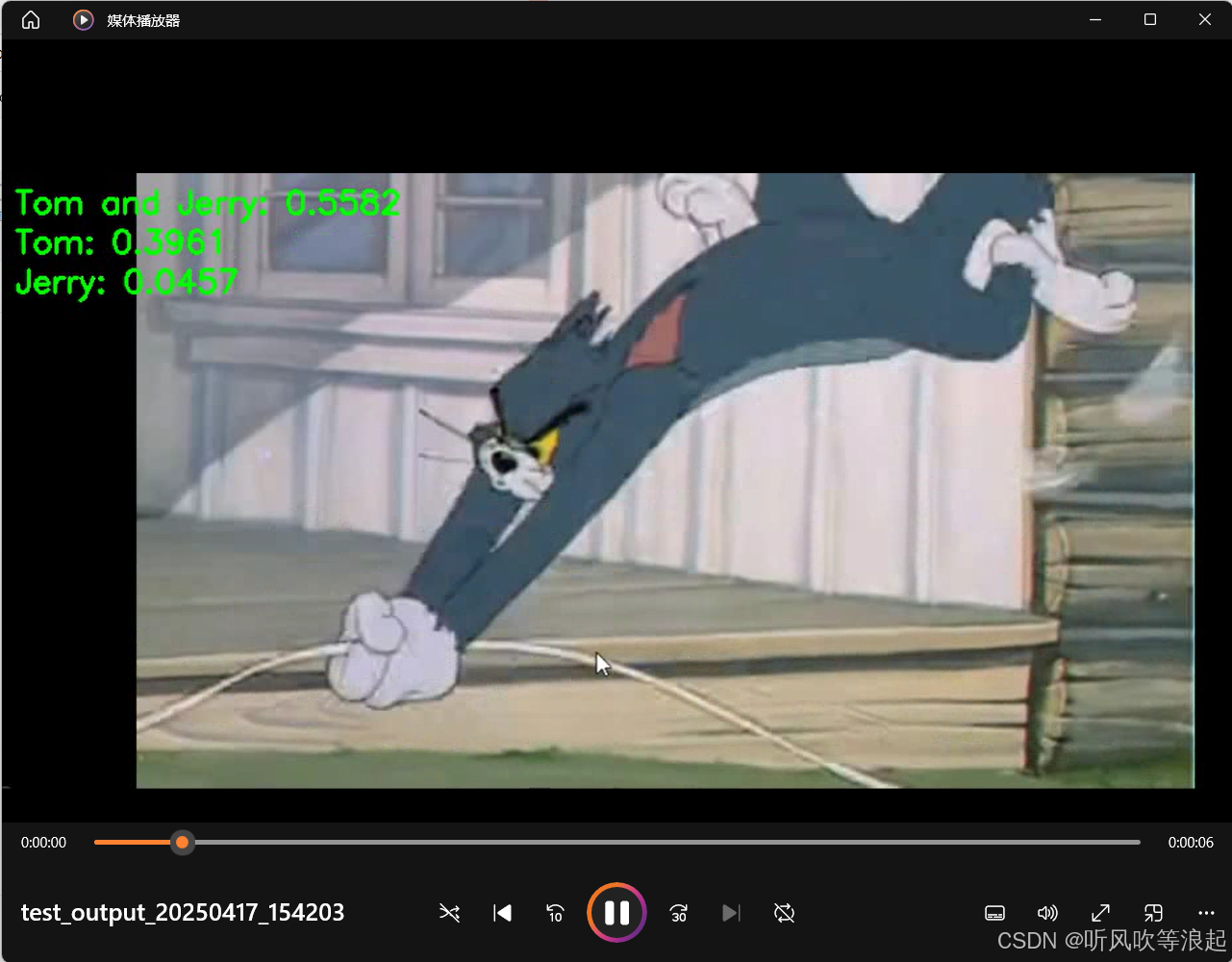The height and width of the screenshot is (962, 1232).
Task: Open the more options menu
Action: coord(1206,913)
